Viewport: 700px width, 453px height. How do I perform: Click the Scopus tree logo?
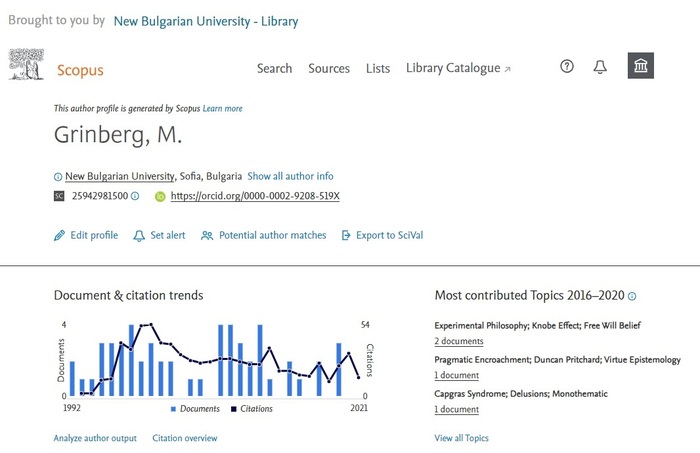tap(26, 66)
